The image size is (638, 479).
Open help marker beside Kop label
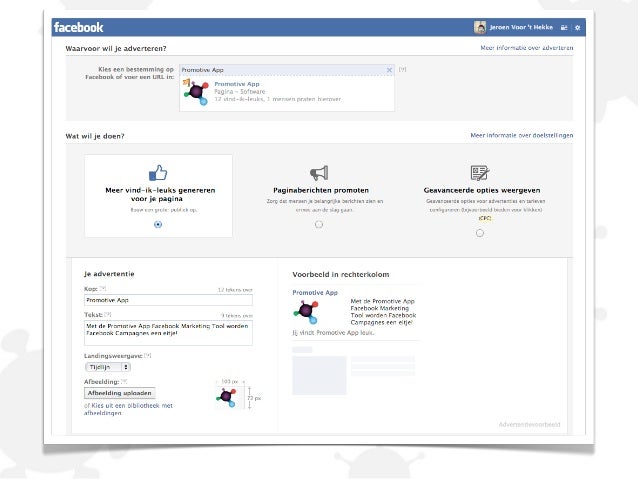(103, 289)
